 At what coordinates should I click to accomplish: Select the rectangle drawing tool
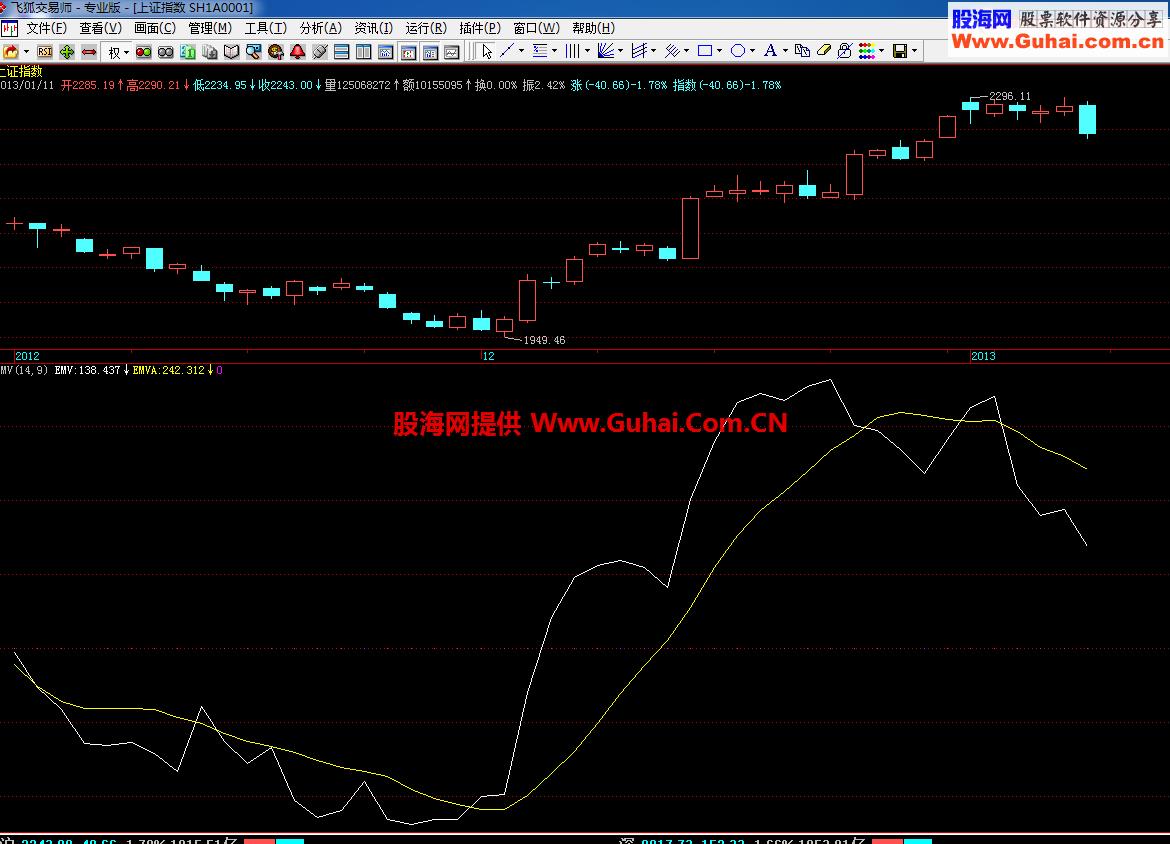[705, 51]
